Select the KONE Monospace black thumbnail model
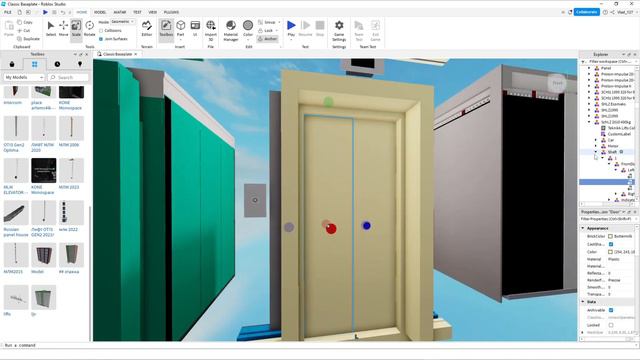The width and height of the screenshot is (640, 360). click(44, 170)
